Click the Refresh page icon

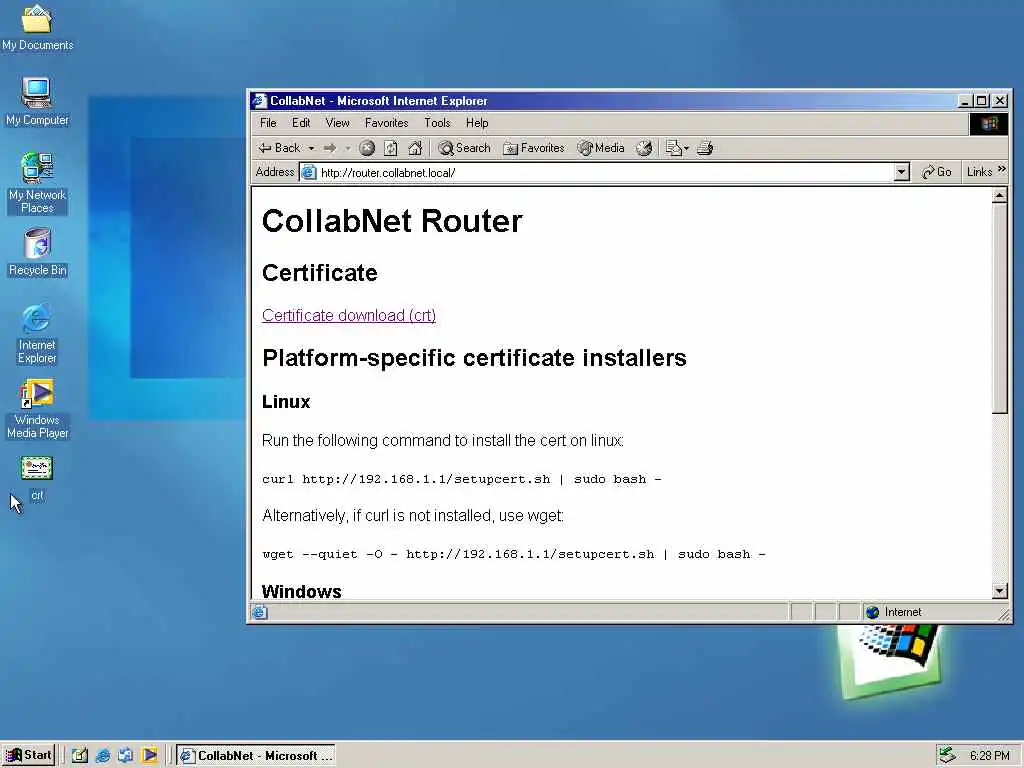tap(391, 148)
